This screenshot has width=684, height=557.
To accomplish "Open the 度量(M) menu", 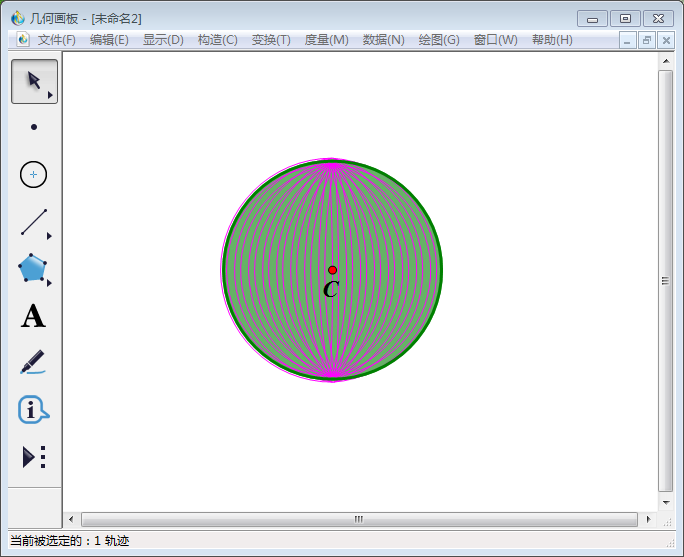I will tap(326, 40).
